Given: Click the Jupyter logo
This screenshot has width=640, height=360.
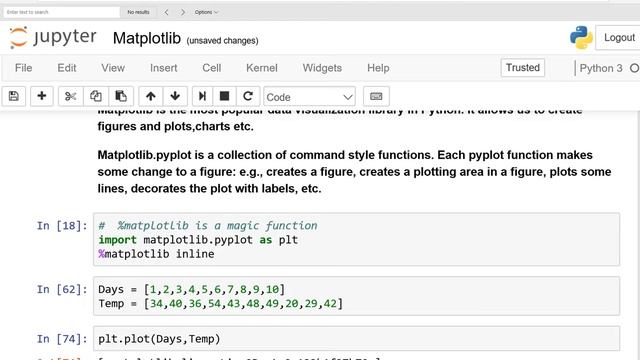Looking at the screenshot, I should coord(53,37).
